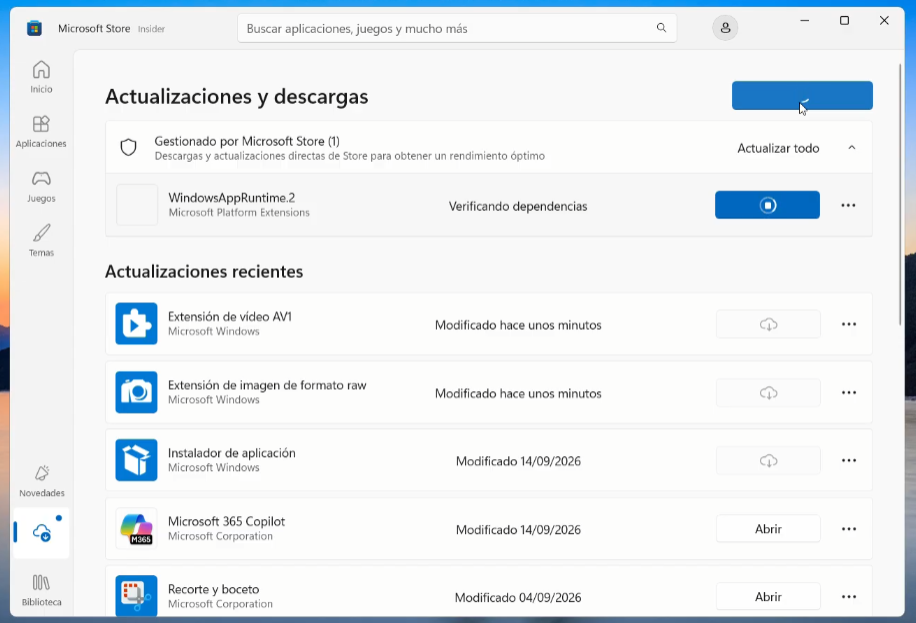Maximize the Microsoft Store window

tap(844, 20)
